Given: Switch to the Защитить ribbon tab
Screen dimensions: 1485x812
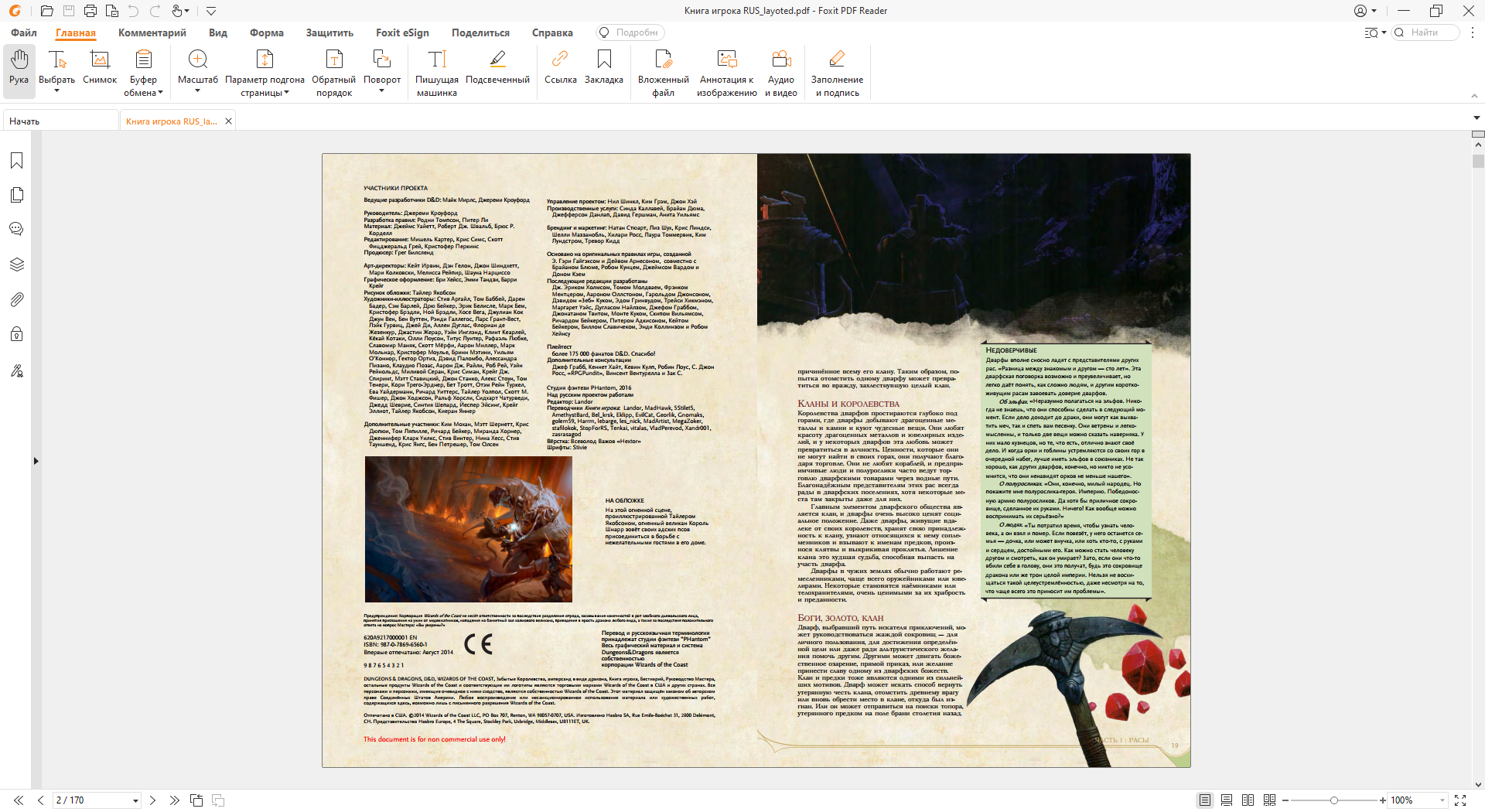Looking at the screenshot, I should pyautogui.click(x=329, y=32).
